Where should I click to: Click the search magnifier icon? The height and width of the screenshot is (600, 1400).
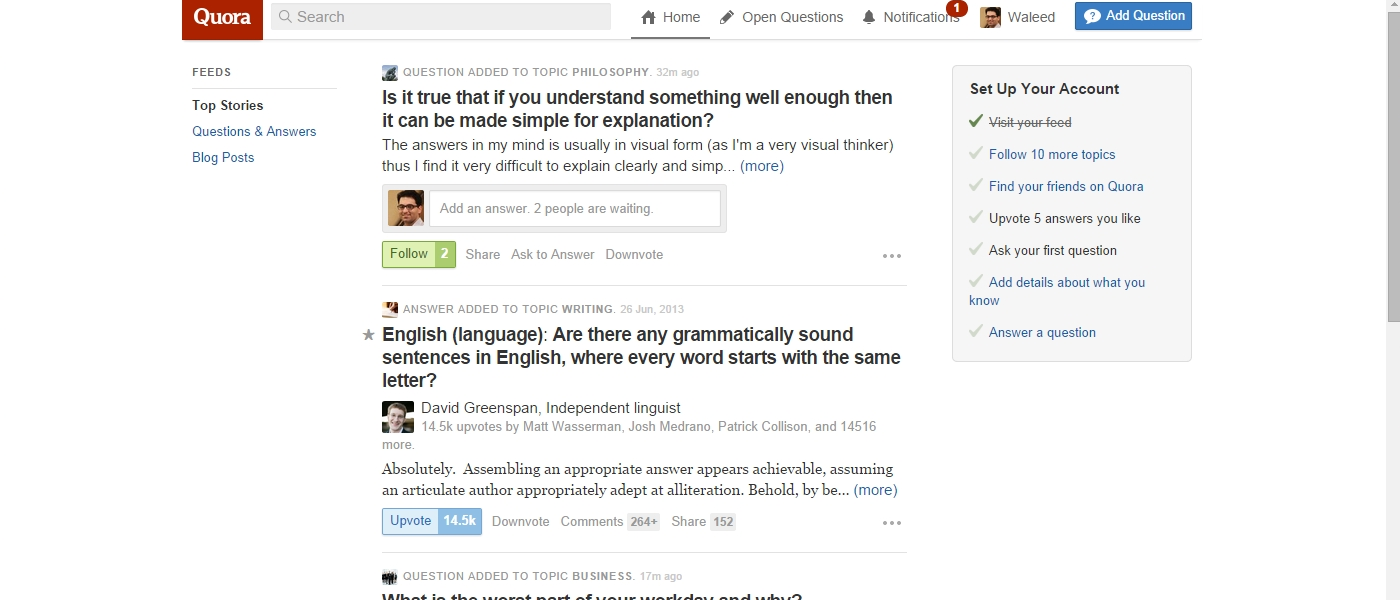[x=285, y=17]
